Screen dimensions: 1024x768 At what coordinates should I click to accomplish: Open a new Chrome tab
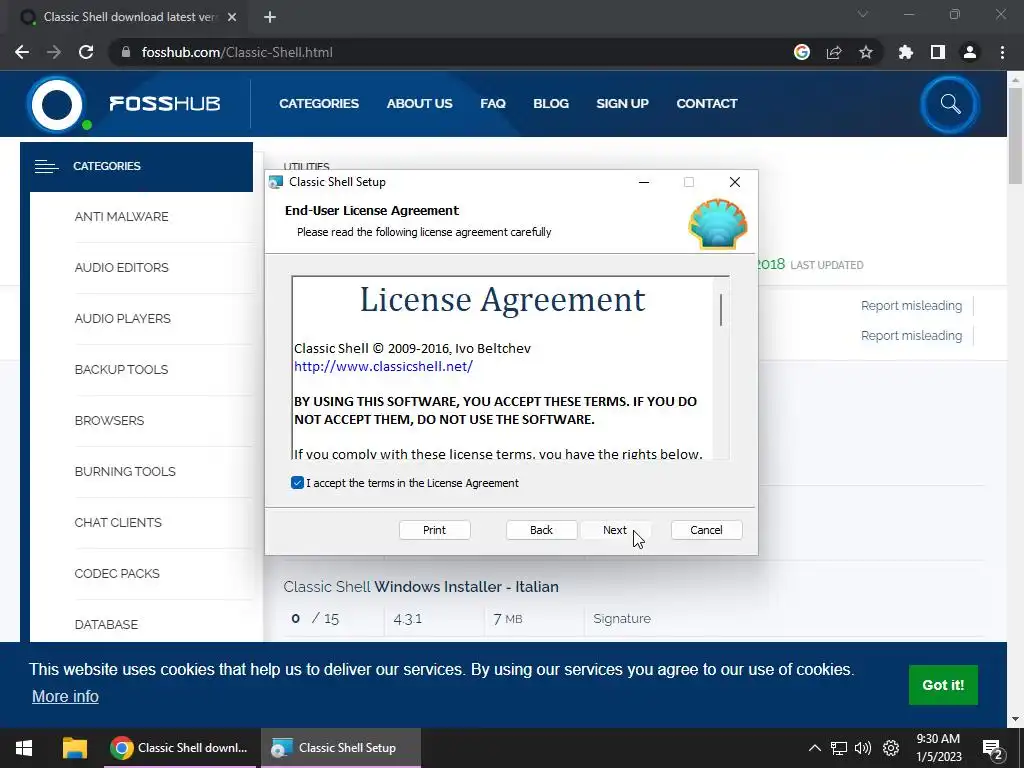click(270, 17)
